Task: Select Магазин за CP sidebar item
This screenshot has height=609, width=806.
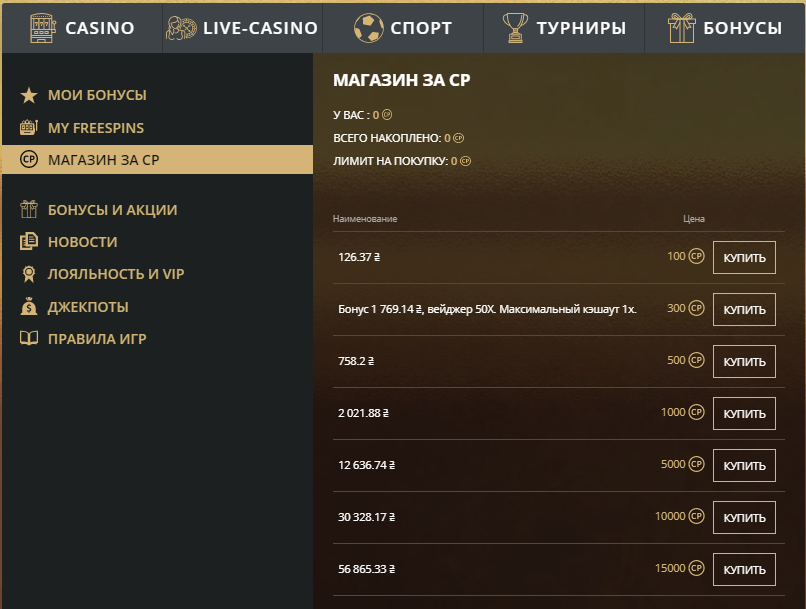Action: 157,159
